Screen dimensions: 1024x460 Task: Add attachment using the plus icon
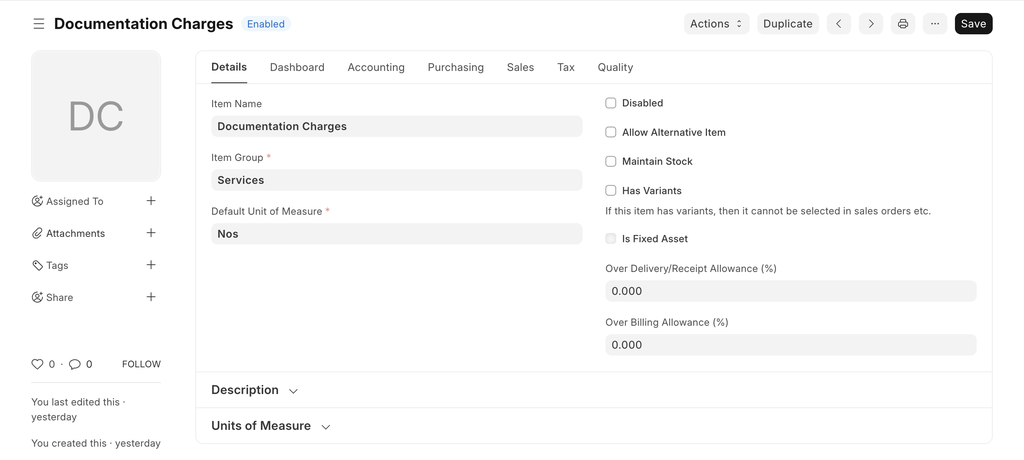point(151,233)
